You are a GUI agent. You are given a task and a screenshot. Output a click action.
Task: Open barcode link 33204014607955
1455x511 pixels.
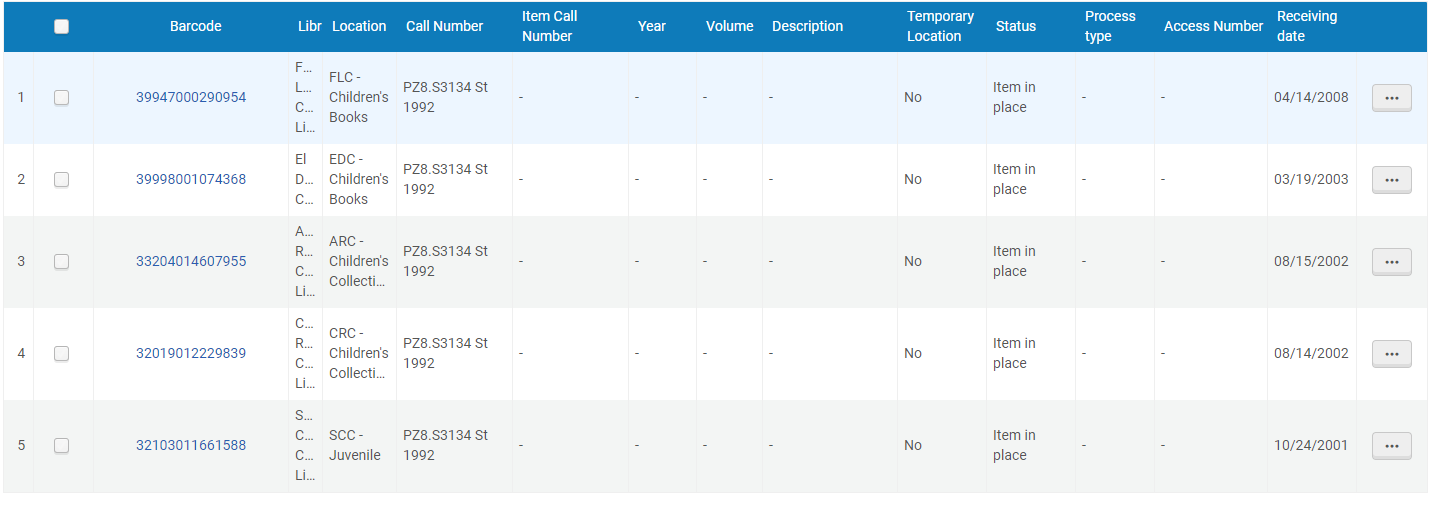191,262
